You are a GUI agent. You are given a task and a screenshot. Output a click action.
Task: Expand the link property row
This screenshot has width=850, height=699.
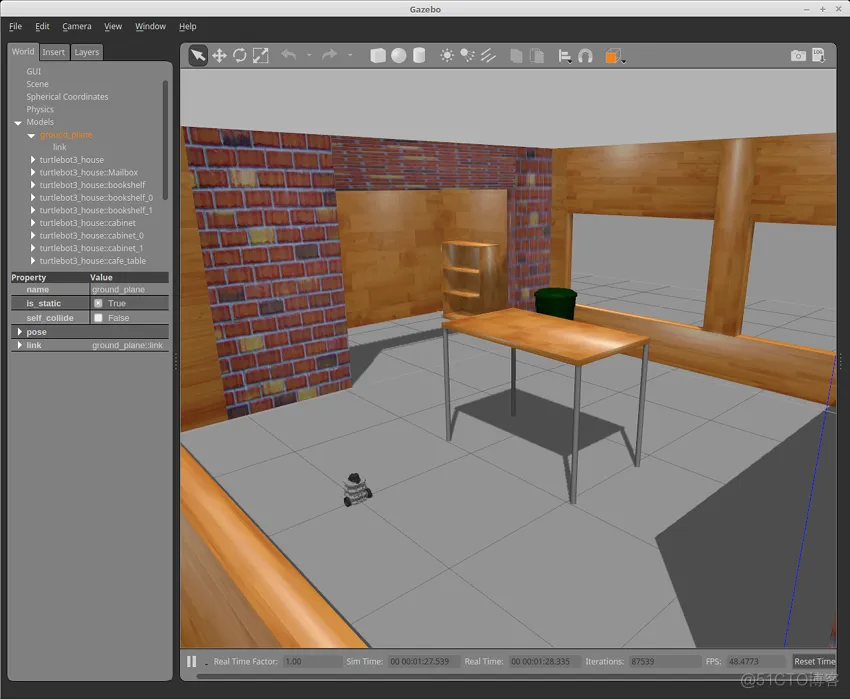coord(20,345)
